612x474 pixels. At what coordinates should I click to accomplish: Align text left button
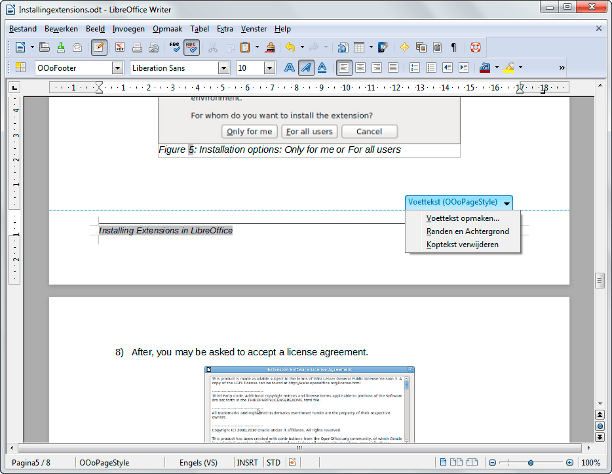click(x=344, y=68)
